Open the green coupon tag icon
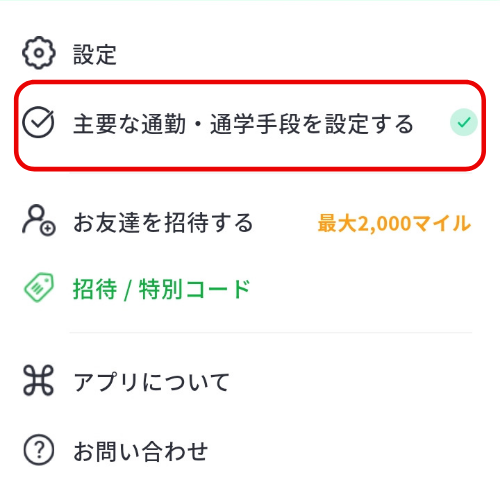This screenshot has width=500, height=500. [39, 288]
